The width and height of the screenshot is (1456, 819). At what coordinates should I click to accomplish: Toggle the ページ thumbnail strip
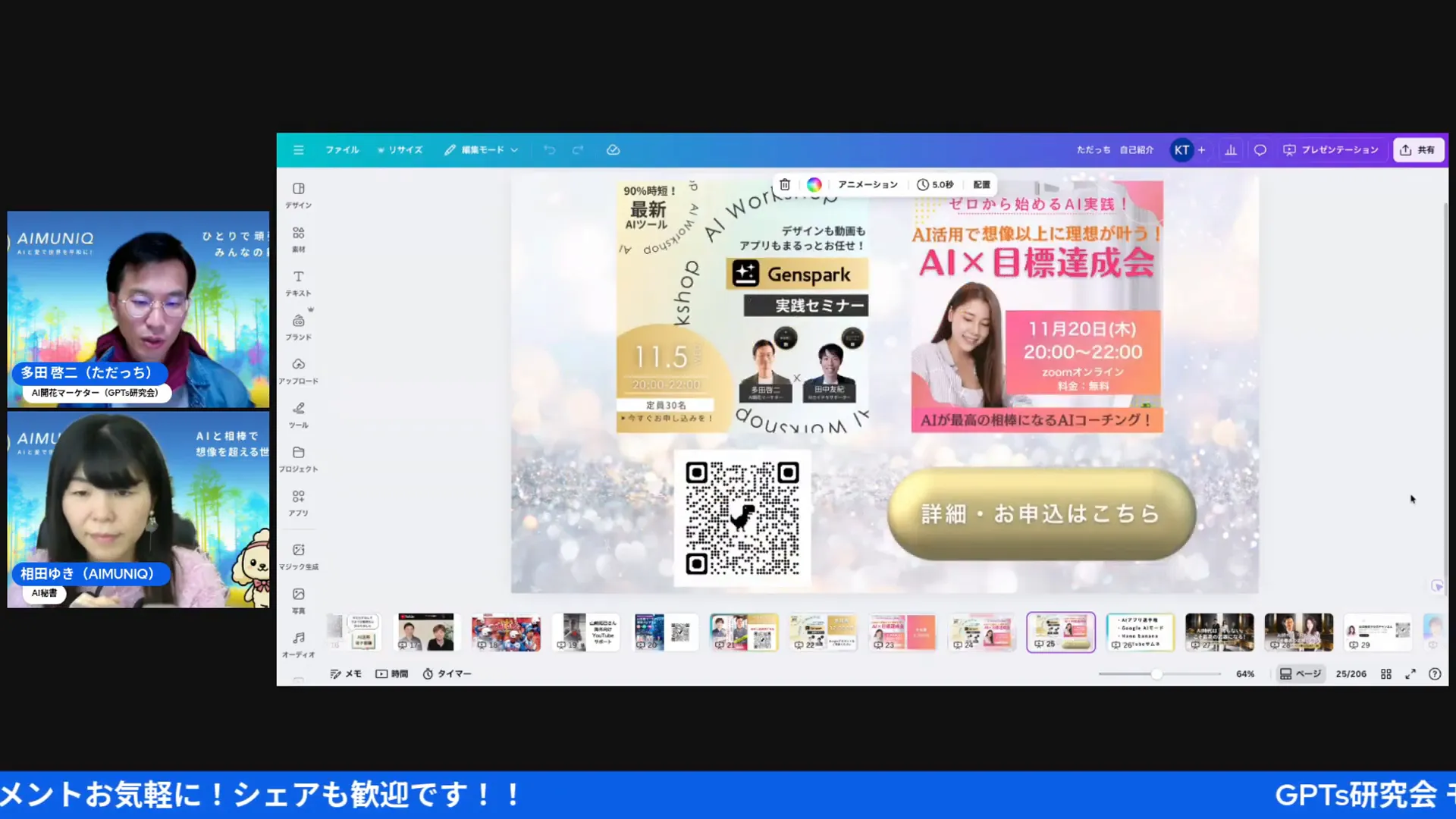coord(1301,674)
